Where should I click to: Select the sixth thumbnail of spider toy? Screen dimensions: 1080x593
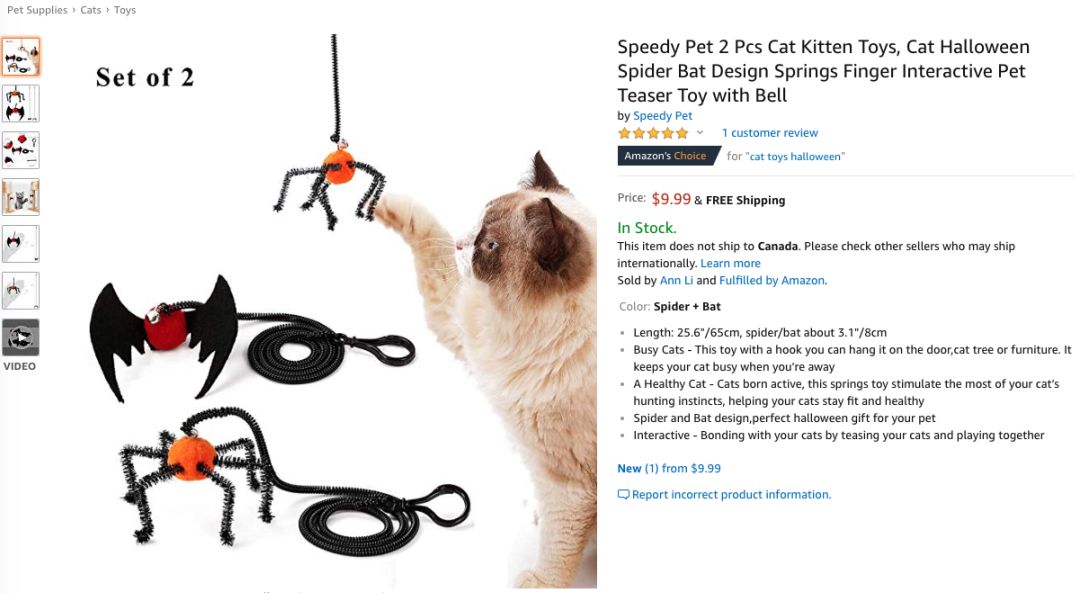[21, 291]
